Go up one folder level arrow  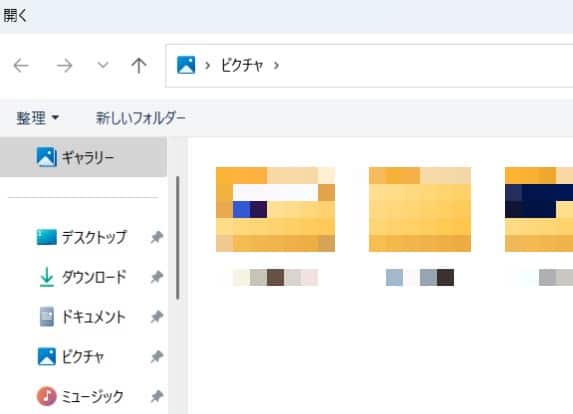139,66
